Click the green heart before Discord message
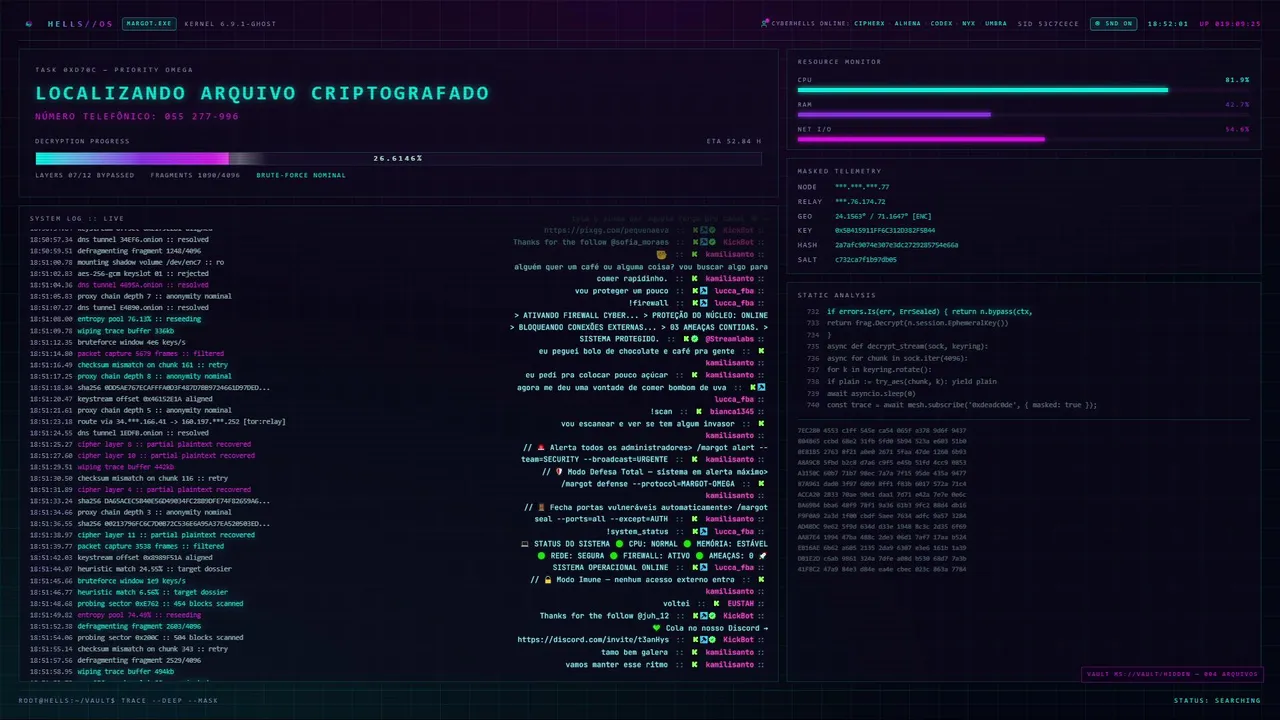The image size is (1280, 720). [657, 628]
